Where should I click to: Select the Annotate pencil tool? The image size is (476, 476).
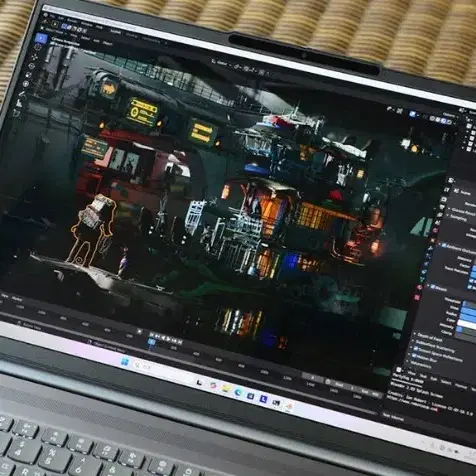click(22, 95)
